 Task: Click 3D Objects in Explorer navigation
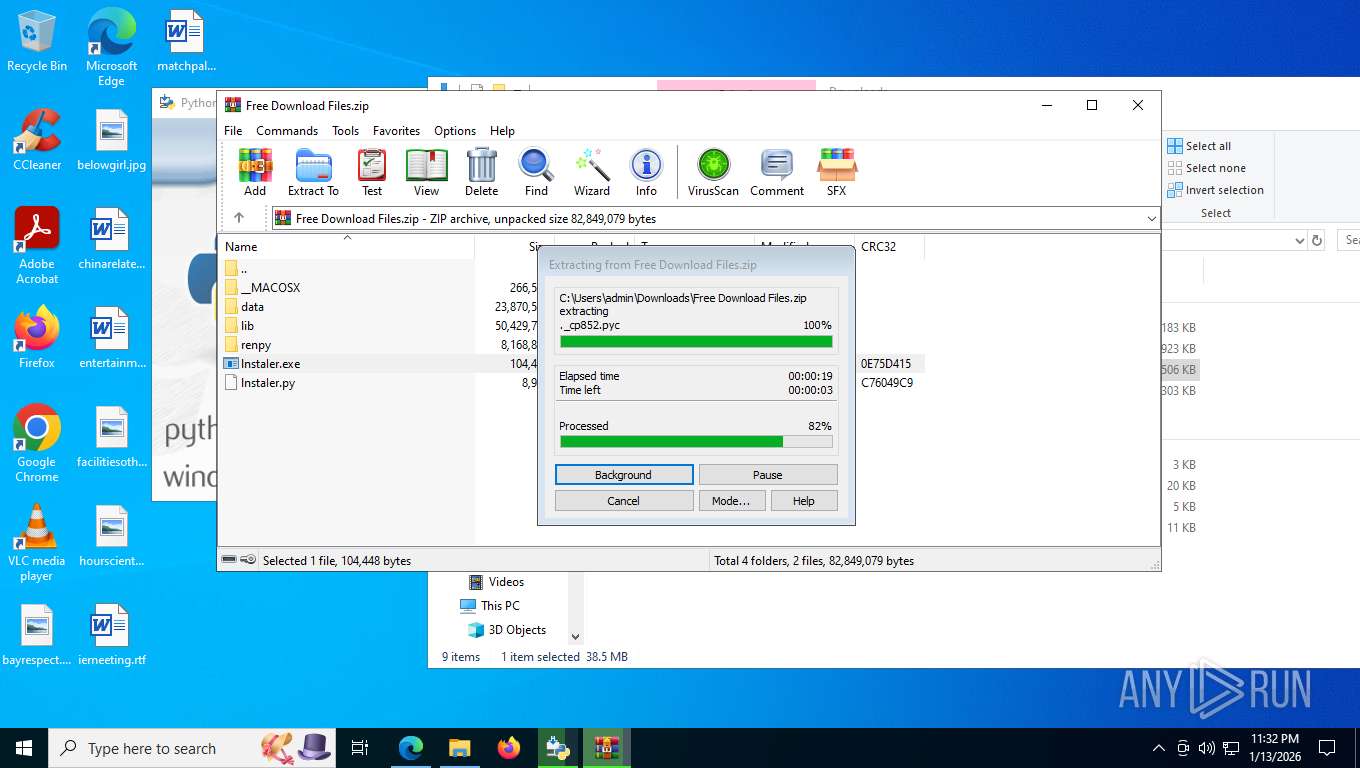[x=507, y=630]
